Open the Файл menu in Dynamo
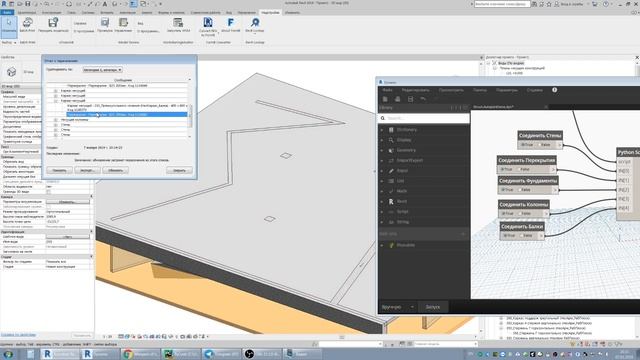The width and height of the screenshot is (640, 360). click(387, 90)
